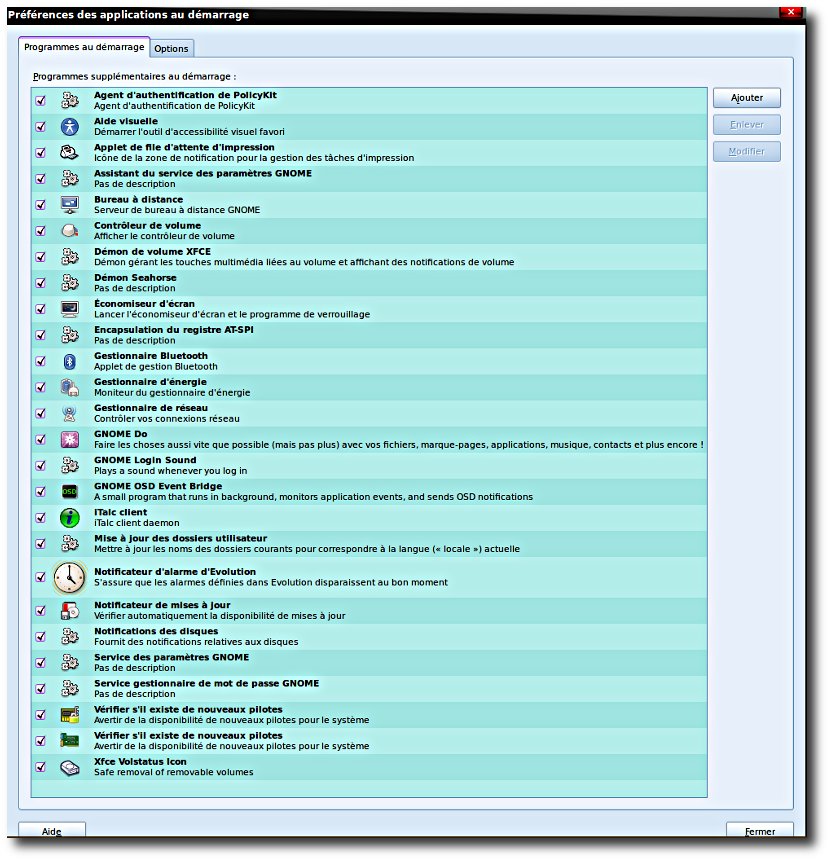Image resolution: width=830 pixels, height=861 pixels.
Task: Click the gears icon for Service gestionnaire de mot de passe GNOME
Action: pos(70,689)
